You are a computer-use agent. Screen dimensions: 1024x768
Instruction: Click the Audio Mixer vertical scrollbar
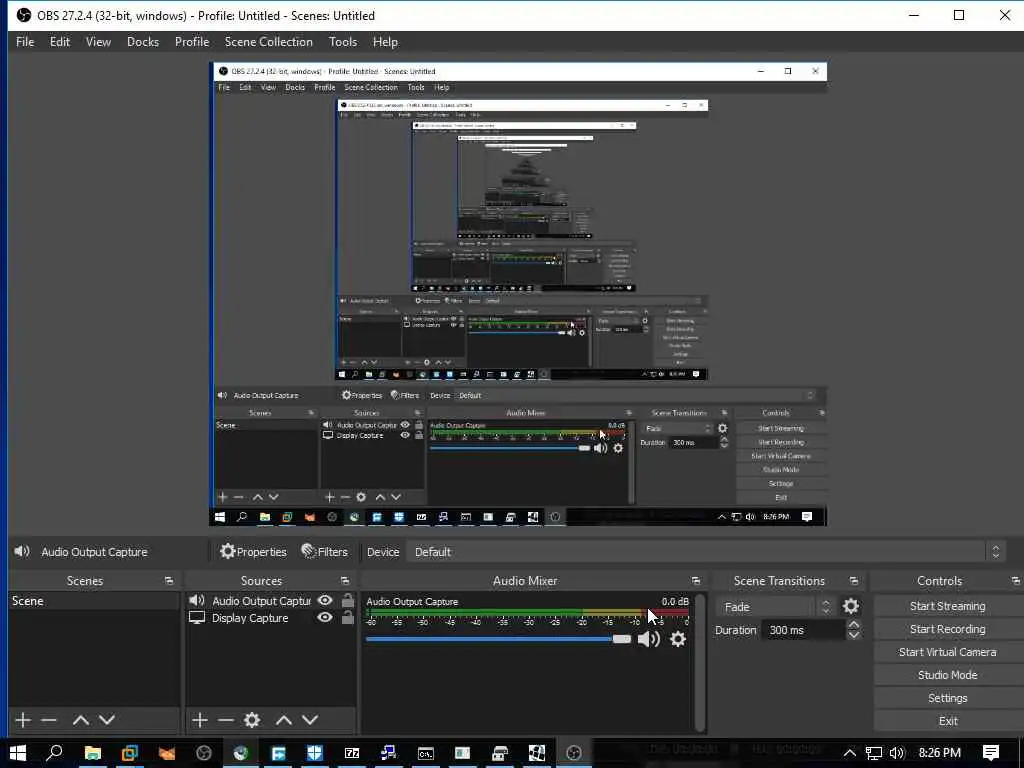pos(700,662)
